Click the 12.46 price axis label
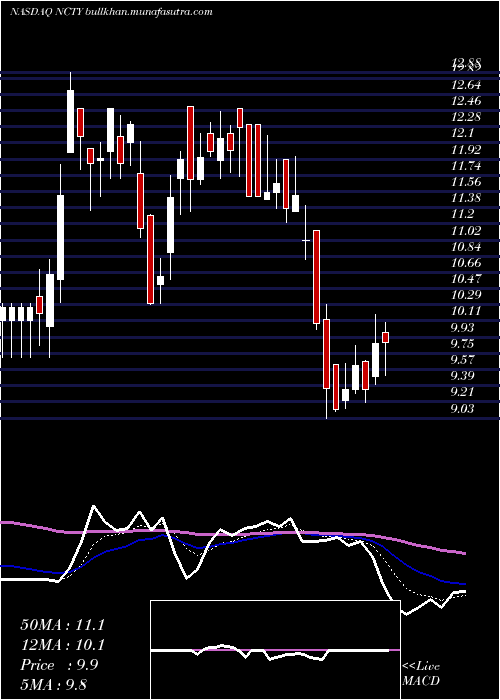The image size is (500, 700). tap(466, 101)
